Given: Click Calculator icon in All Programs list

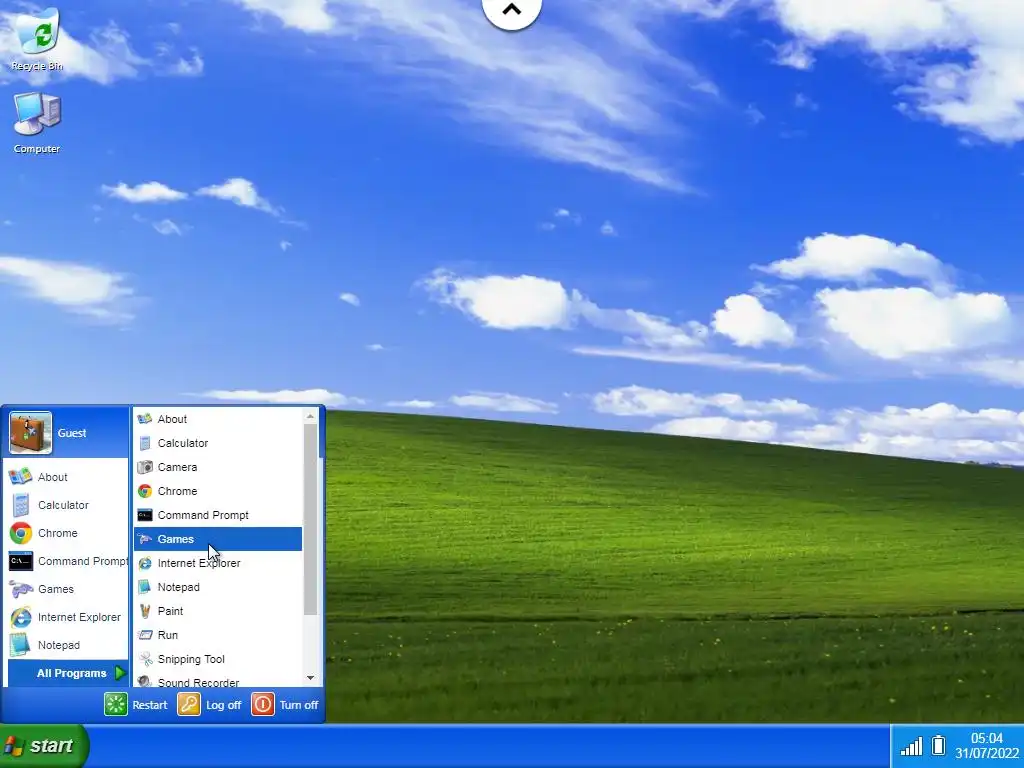Looking at the screenshot, I should pyautogui.click(x=145, y=443).
